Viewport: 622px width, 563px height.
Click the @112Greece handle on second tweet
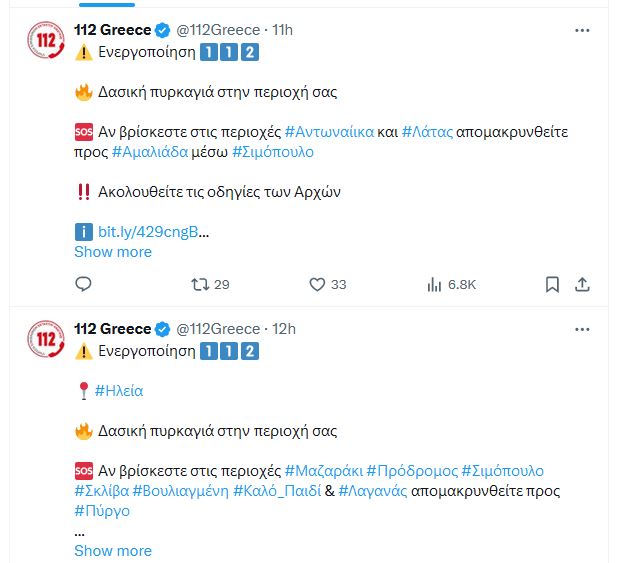(x=218, y=329)
